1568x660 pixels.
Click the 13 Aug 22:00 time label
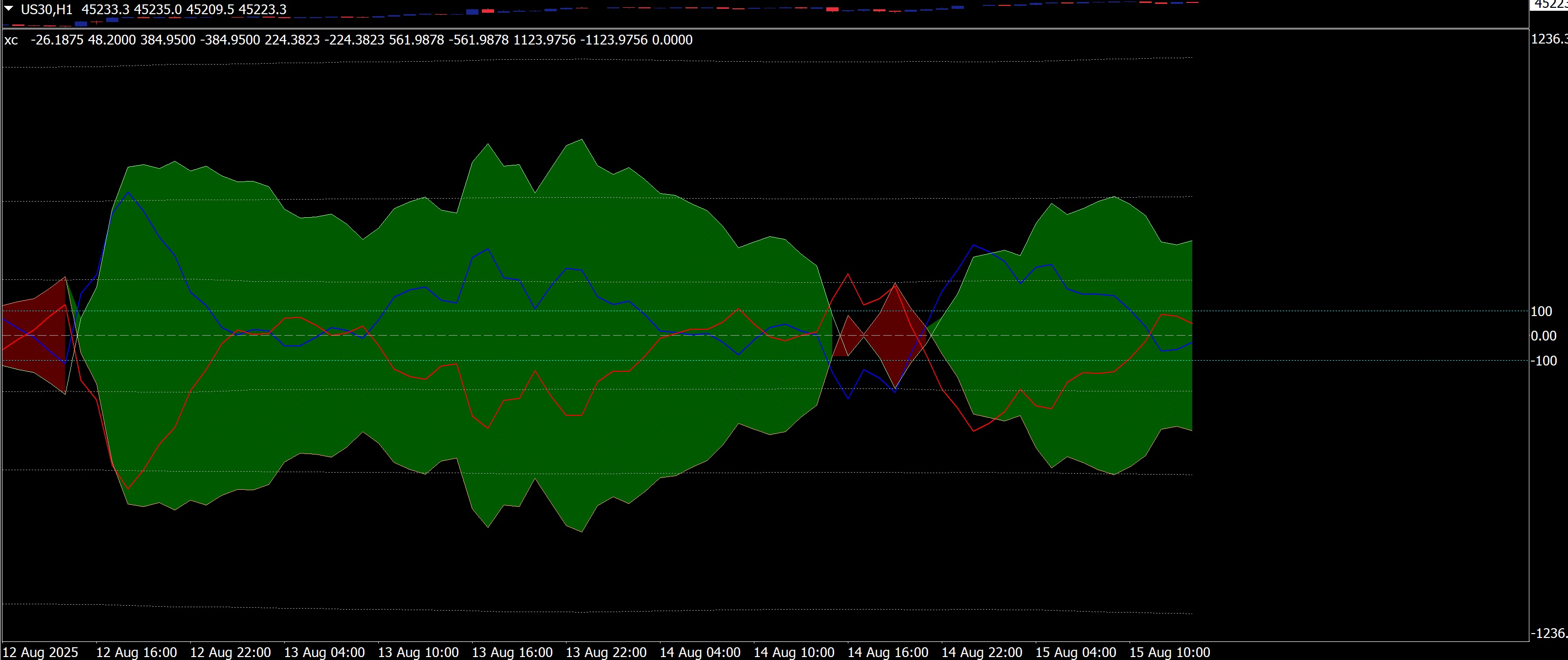tap(606, 652)
